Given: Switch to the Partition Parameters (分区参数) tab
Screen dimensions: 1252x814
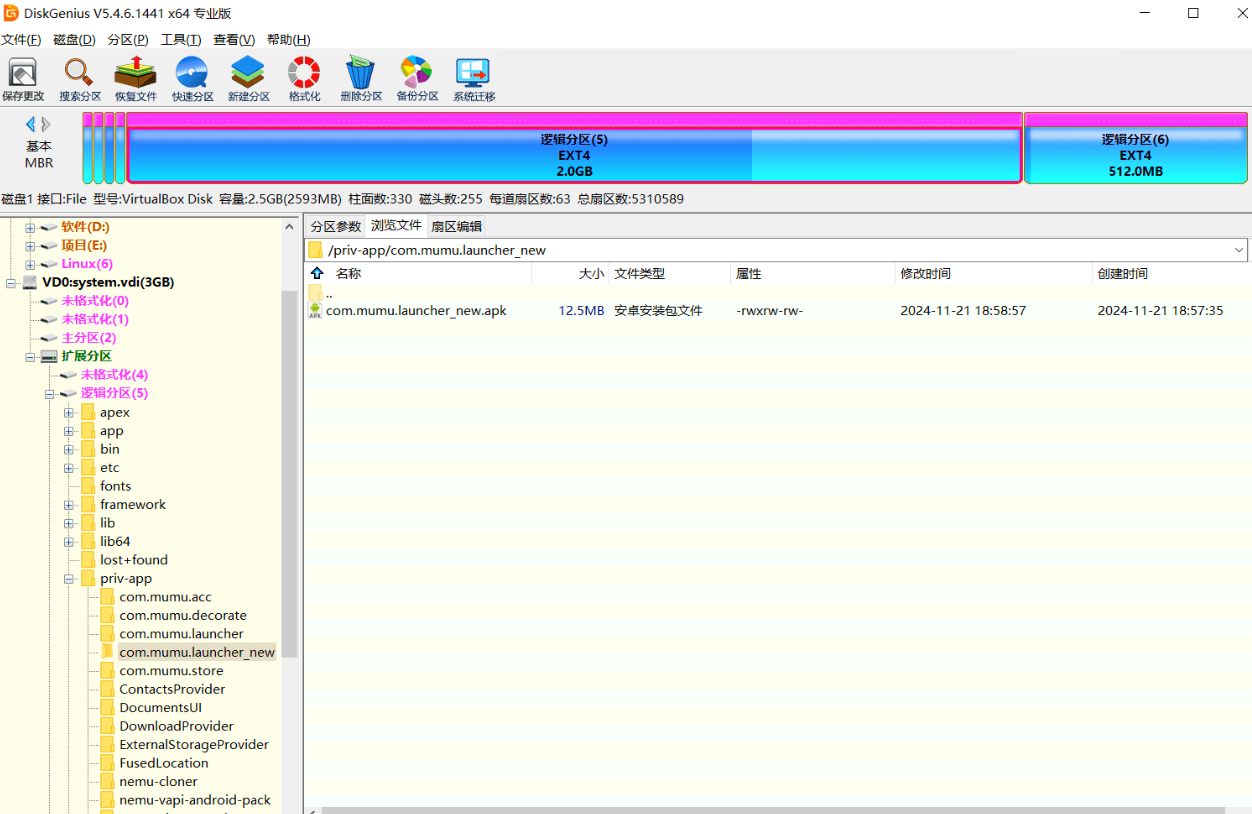Looking at the screenshot, I should [x=335, y=227].
